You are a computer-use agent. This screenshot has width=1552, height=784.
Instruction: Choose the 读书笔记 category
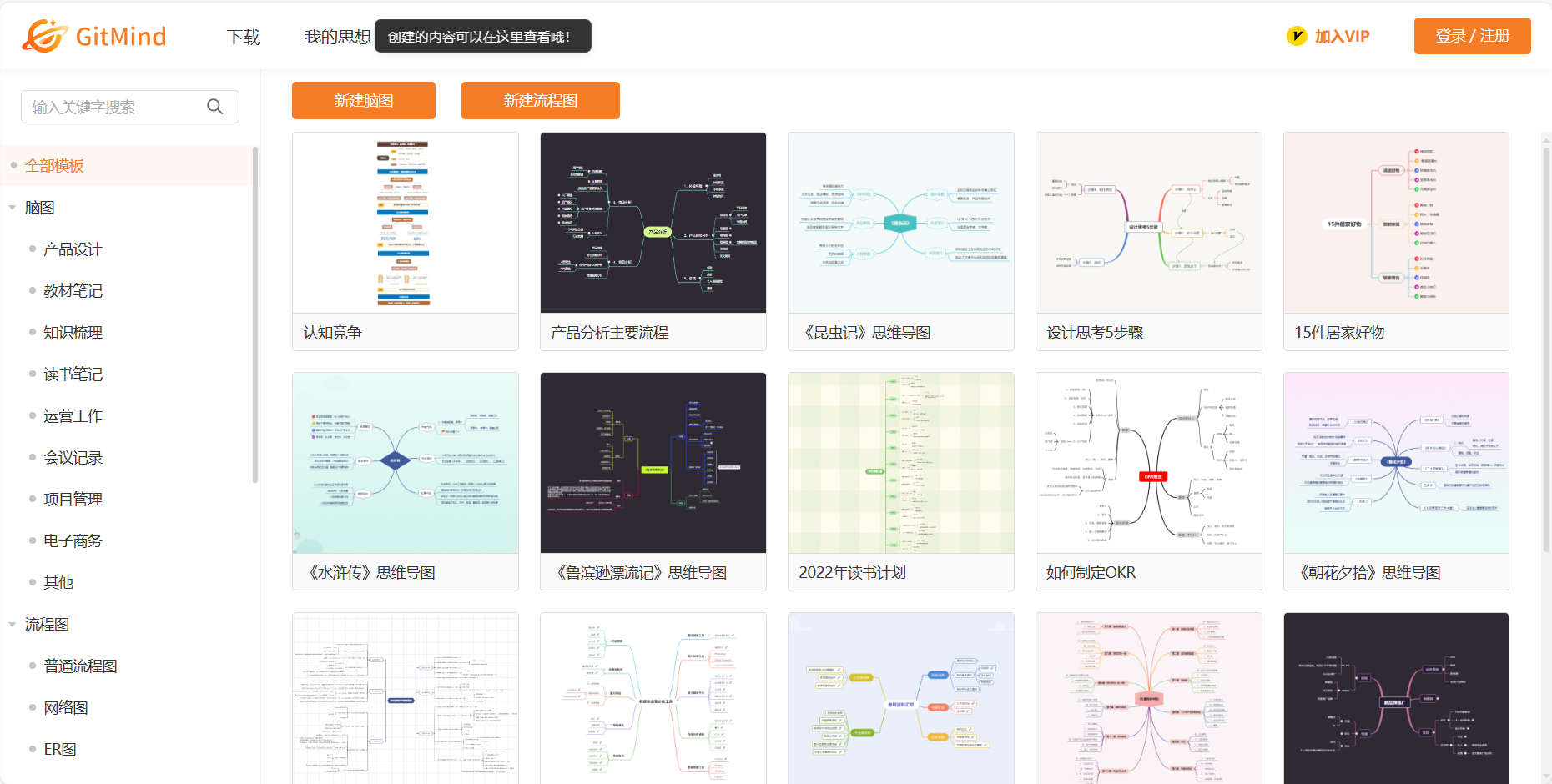coord(73,374)
